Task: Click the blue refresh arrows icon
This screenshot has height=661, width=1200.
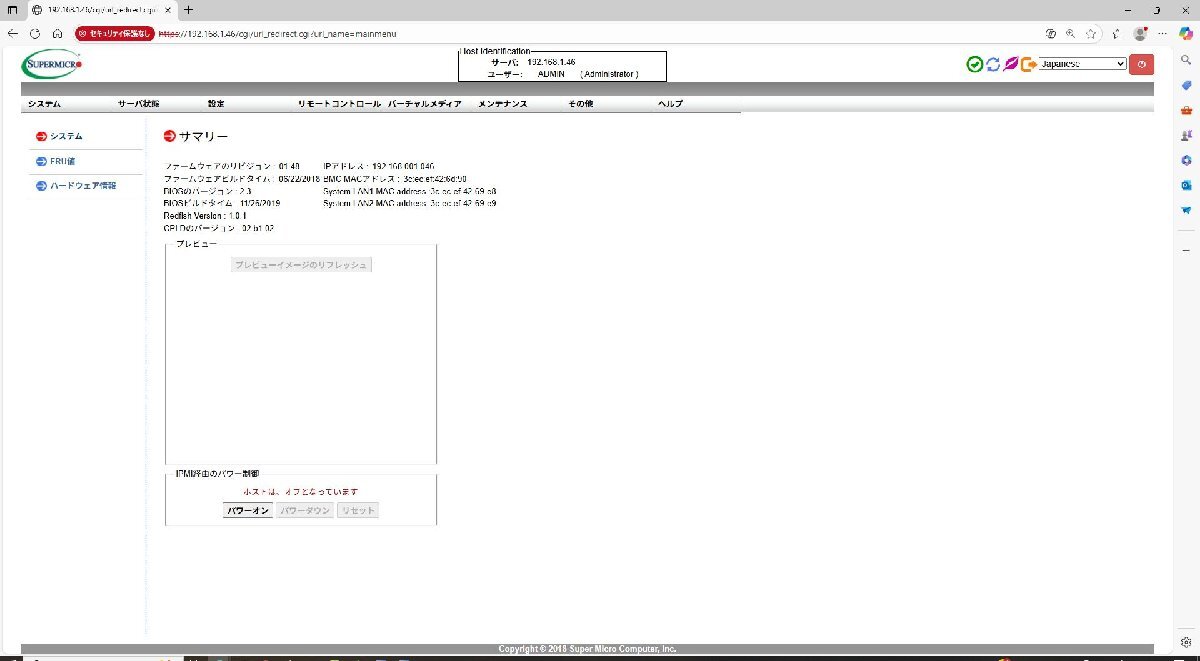Action: tap(993, 64)
